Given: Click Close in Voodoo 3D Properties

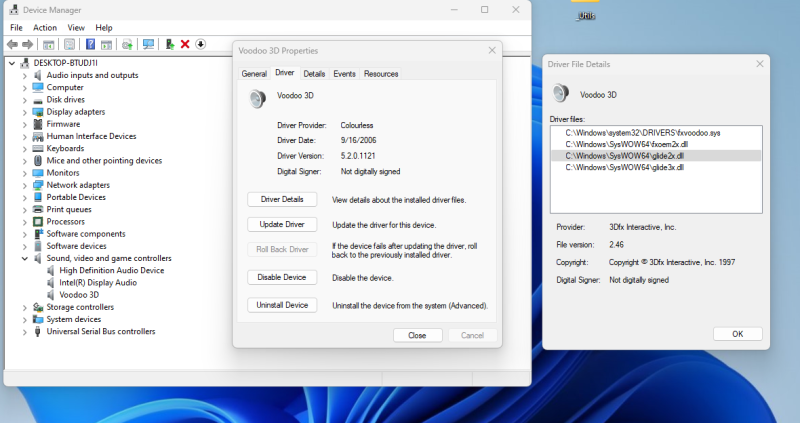Looking at the screenshot, I should [x=417, y=335].
